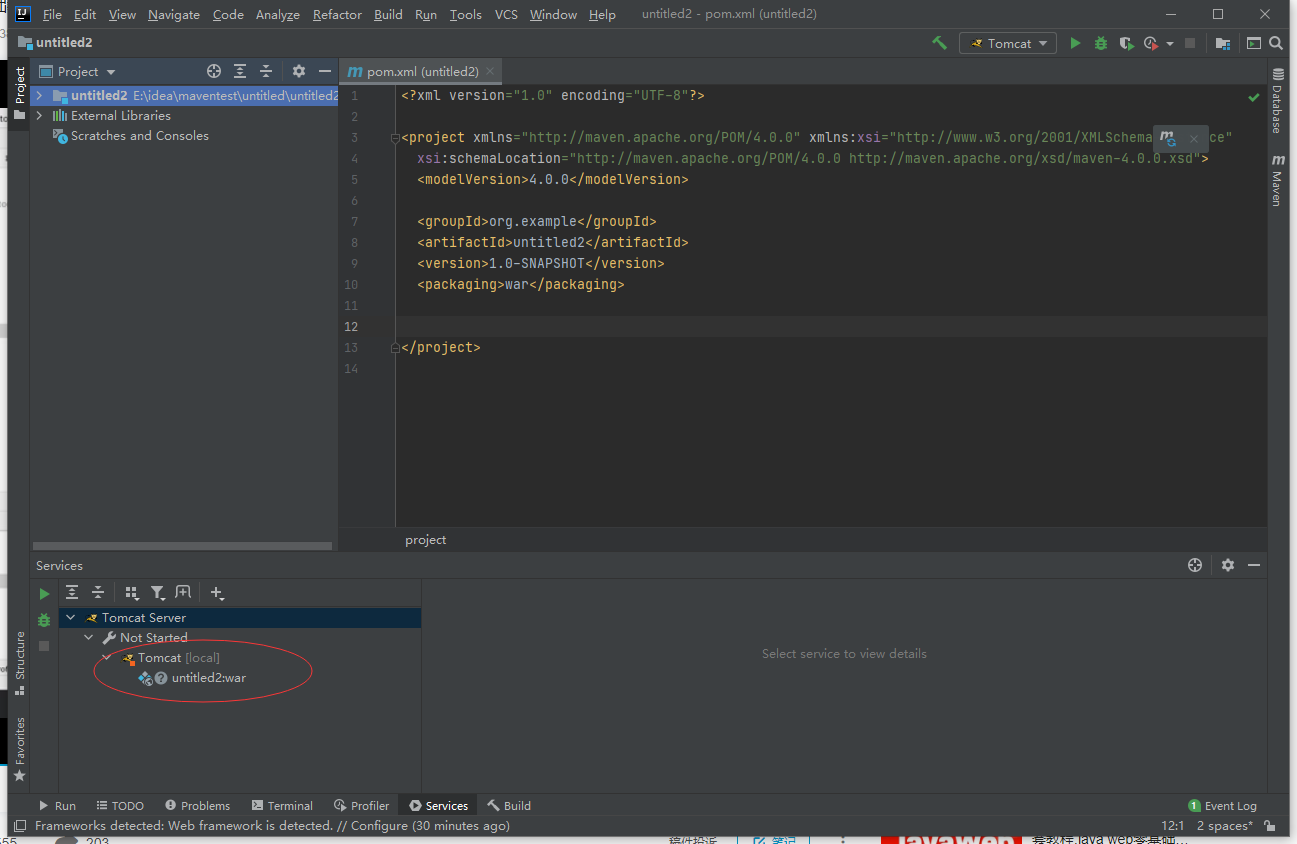1297x844 pixels.
Task: Debug Tomcat from the main toolbar
Action: [x=1101, y=43]
